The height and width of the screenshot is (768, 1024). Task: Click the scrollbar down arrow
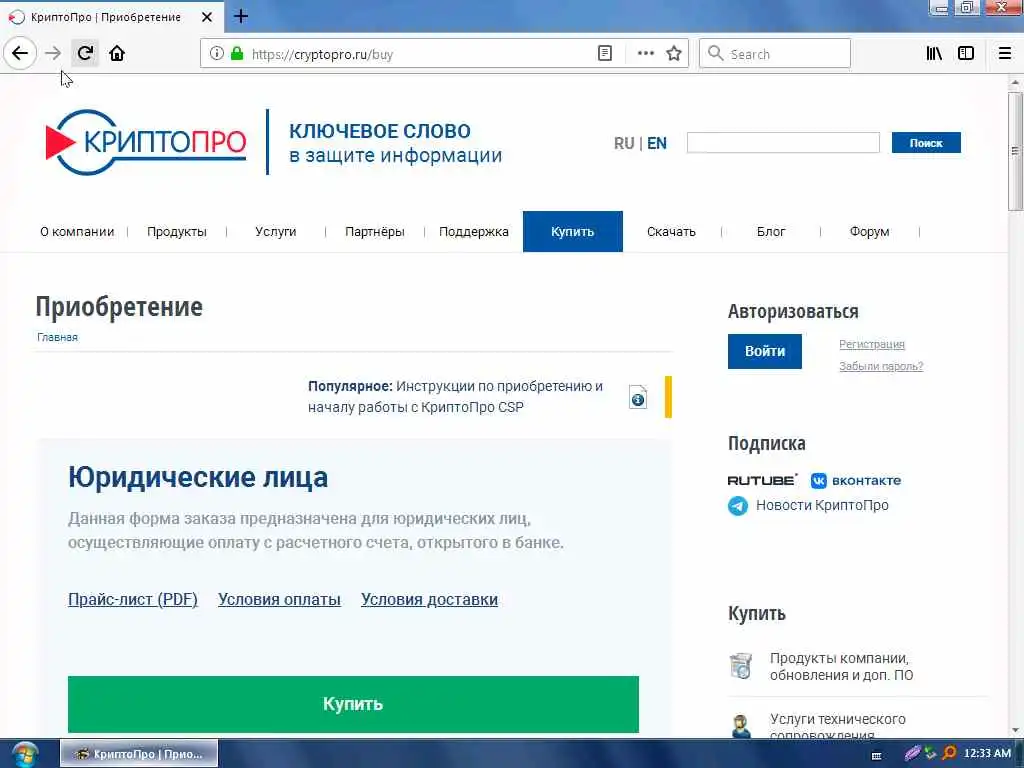[x=1015, y=730]
